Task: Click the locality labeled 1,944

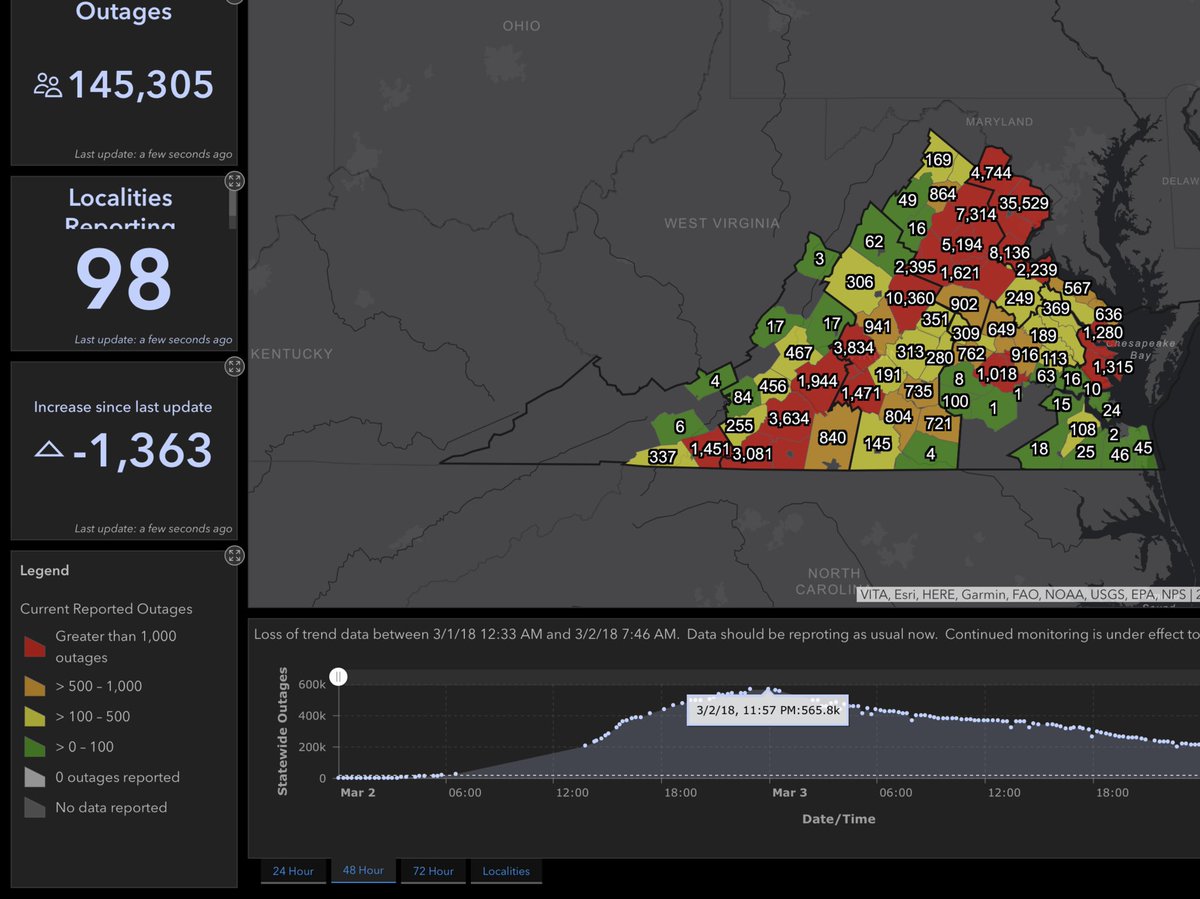Action: (817, 381)
